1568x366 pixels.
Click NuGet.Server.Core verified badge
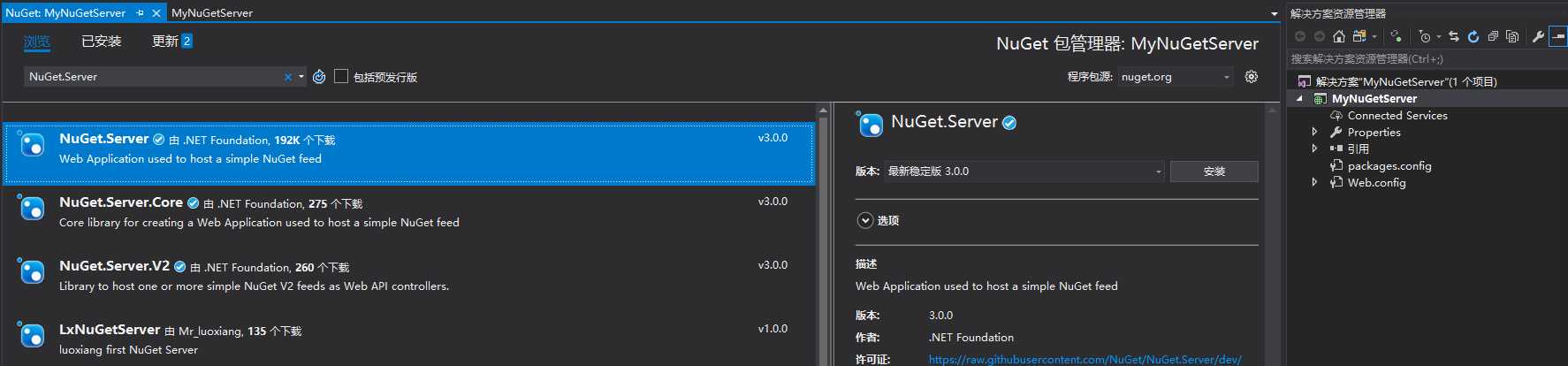(193, 203)
